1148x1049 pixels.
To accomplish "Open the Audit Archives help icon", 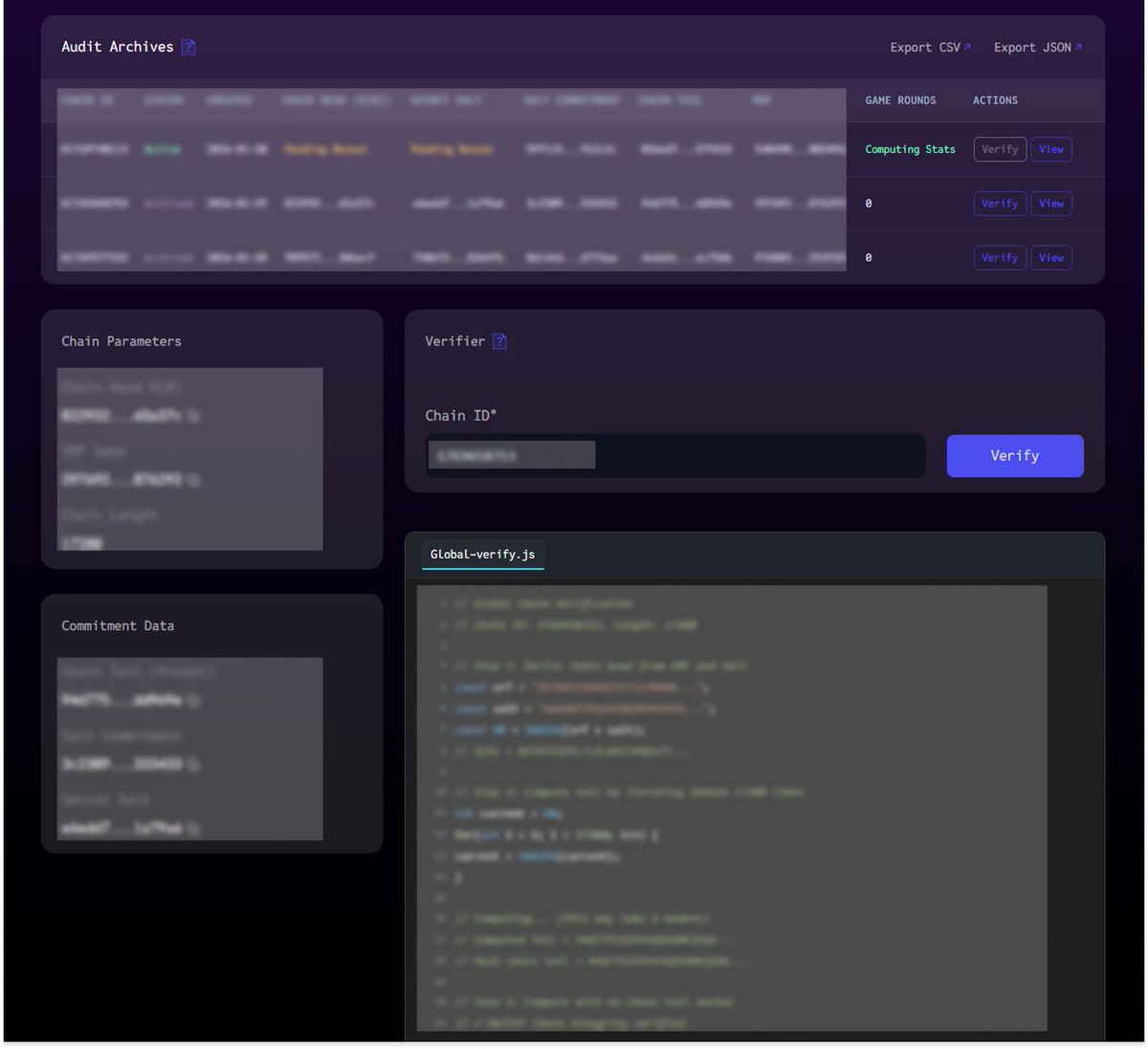I will coord(188,46).
